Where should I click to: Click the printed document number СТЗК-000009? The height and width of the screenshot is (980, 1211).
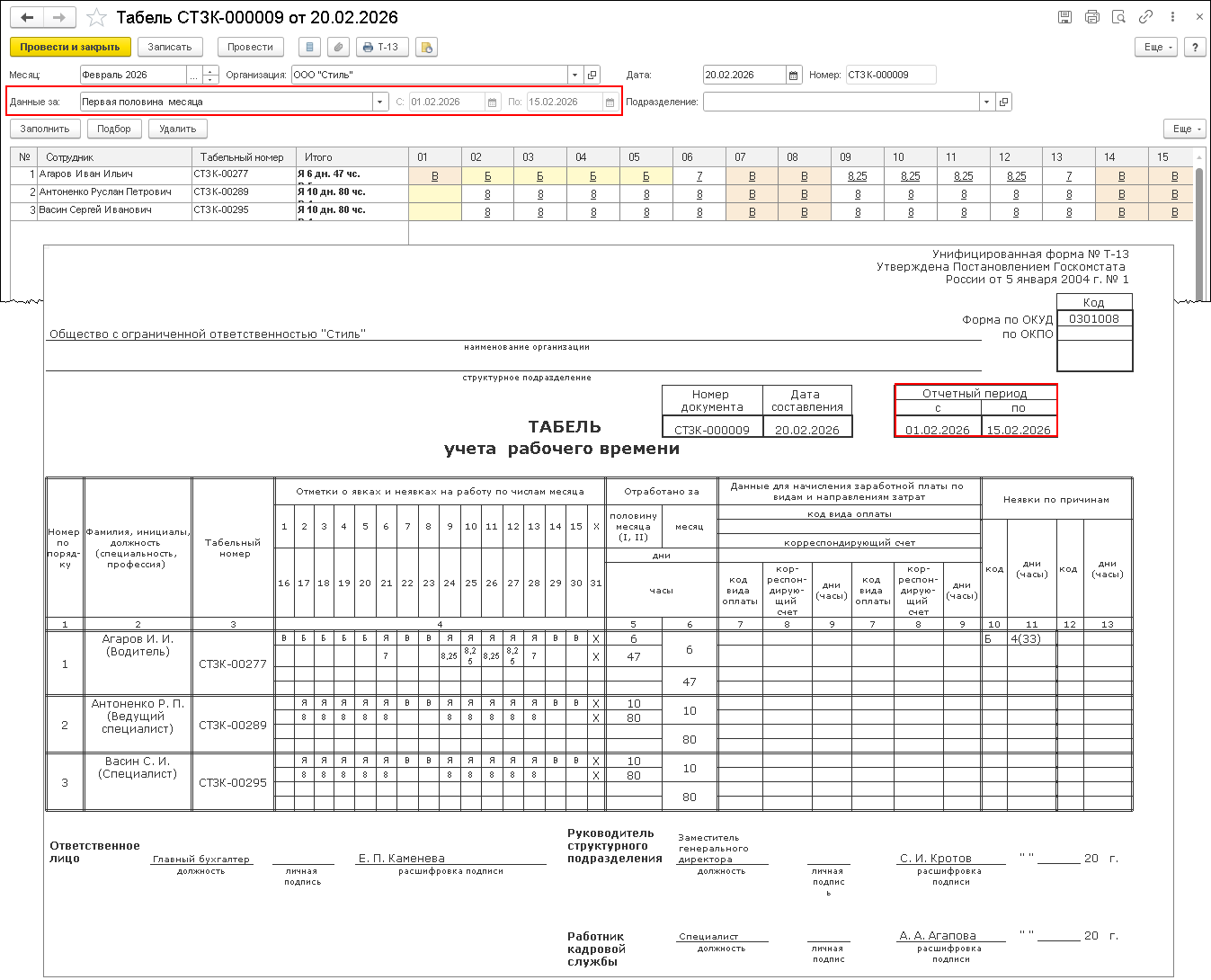(x=712, y=430)
